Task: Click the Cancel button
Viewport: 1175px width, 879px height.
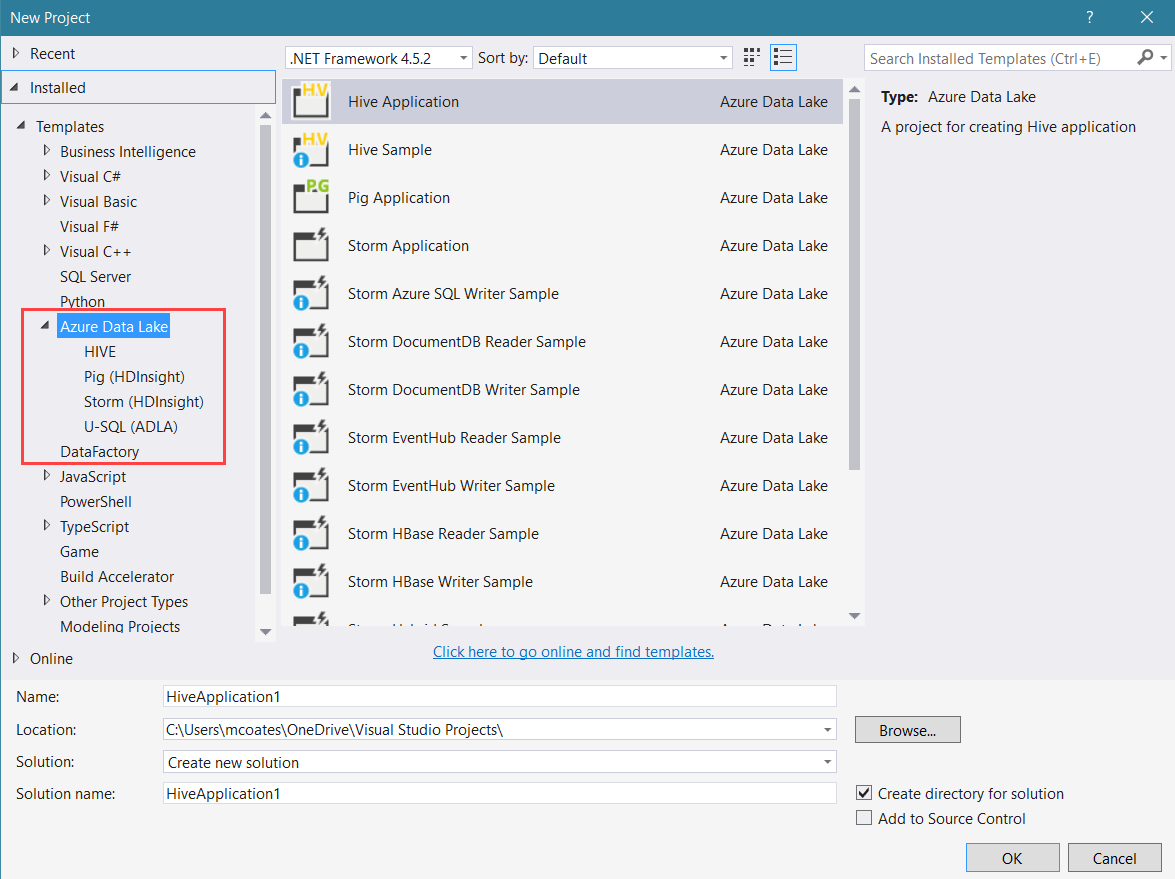Action: [1114, 858]
